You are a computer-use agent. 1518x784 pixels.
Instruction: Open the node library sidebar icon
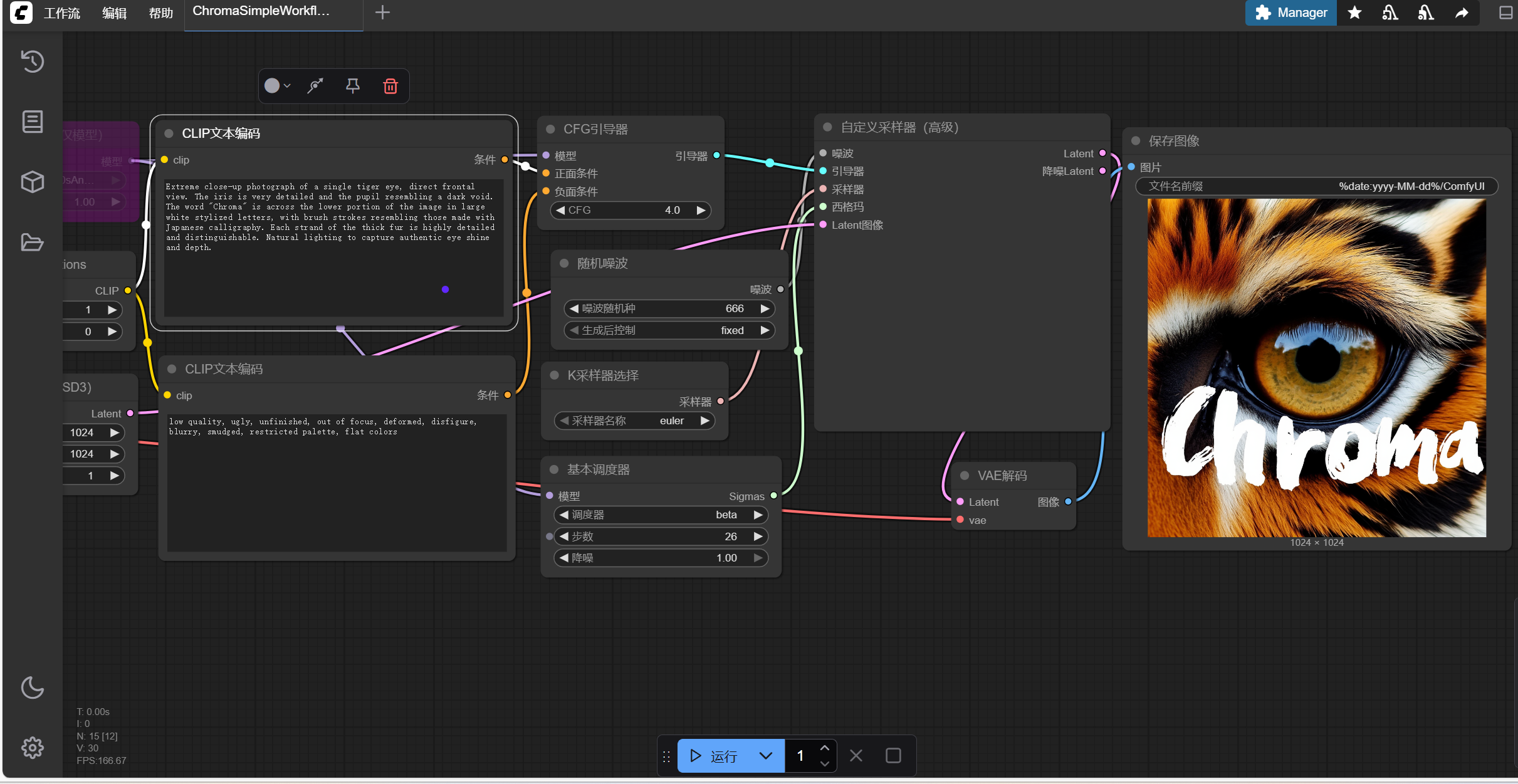pyautogui.click(x=32, y=122)
